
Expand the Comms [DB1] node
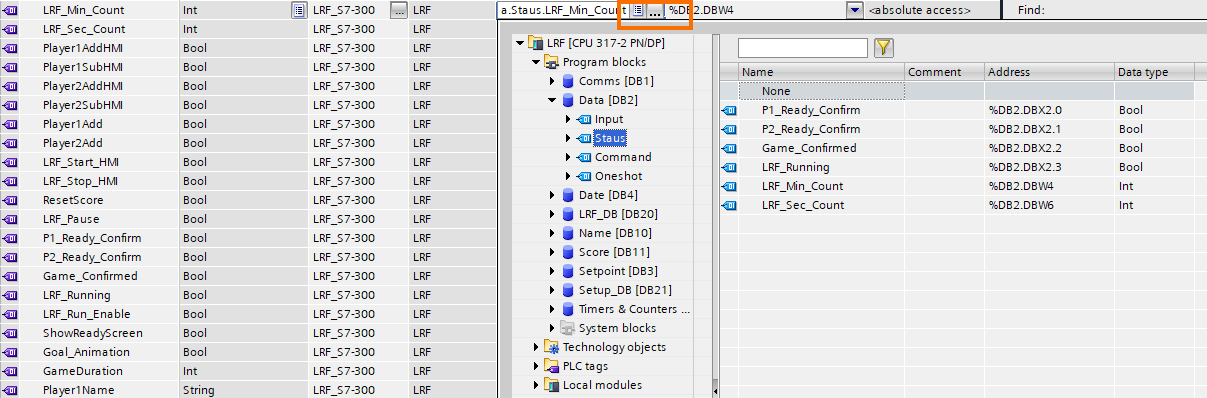552,82
